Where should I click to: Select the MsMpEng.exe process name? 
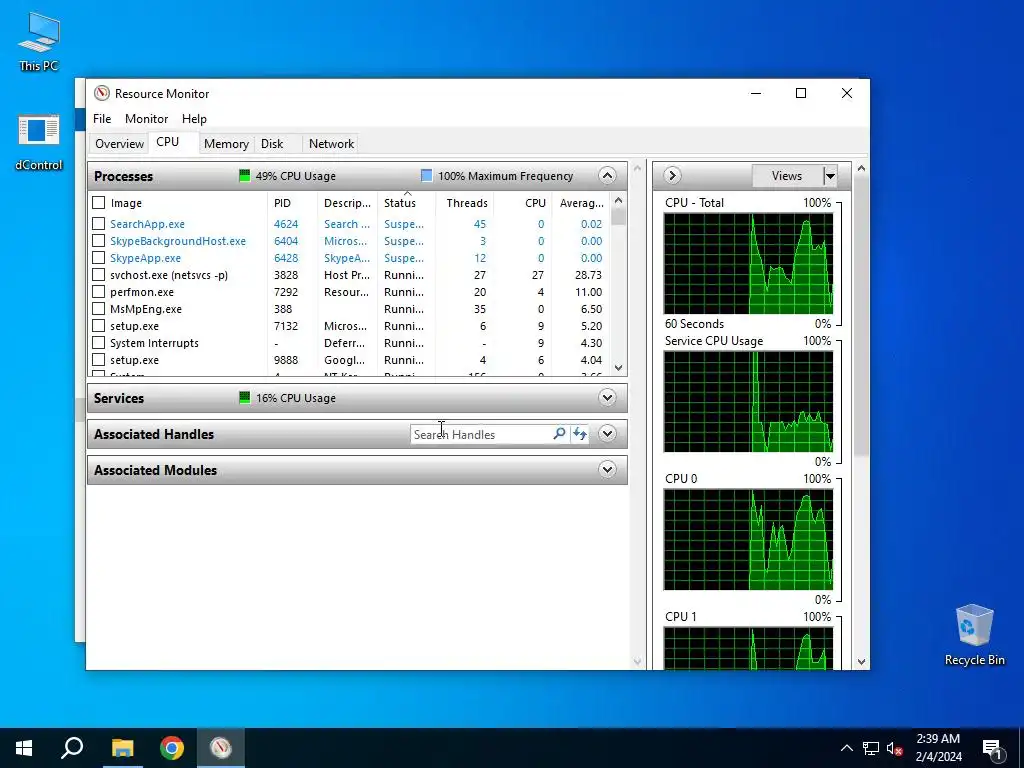point(146,309)
